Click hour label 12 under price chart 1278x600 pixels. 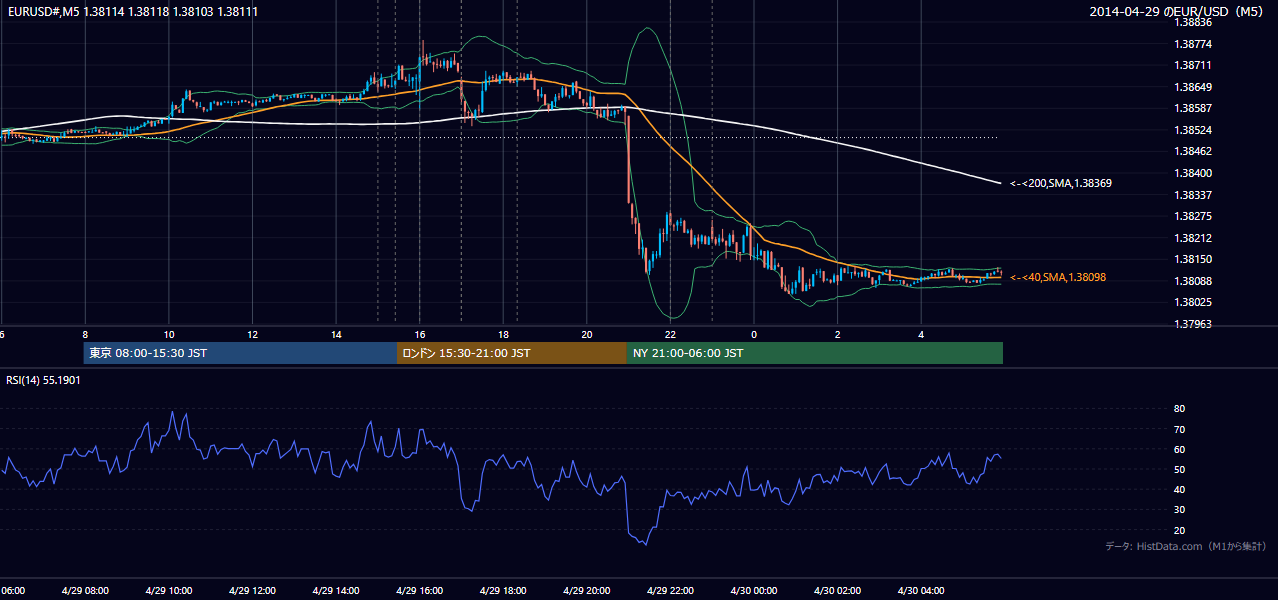[253, 334]
